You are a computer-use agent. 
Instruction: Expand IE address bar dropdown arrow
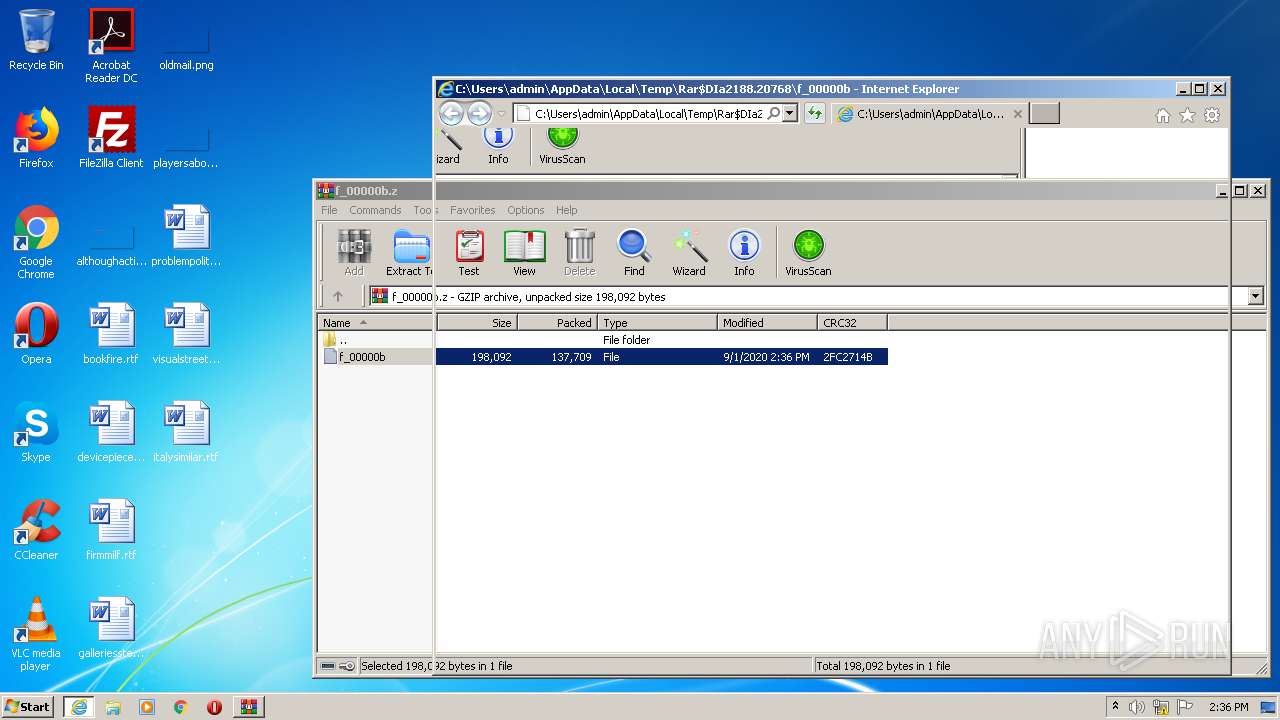tap(790, 114)
